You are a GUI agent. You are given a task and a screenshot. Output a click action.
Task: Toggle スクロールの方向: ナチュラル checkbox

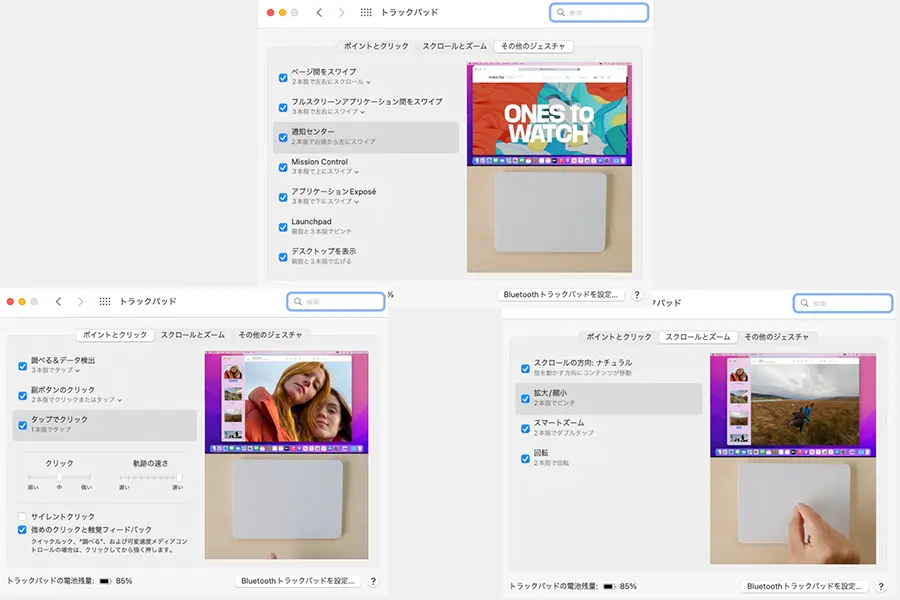pyautogui.click(x=525, y=369)
